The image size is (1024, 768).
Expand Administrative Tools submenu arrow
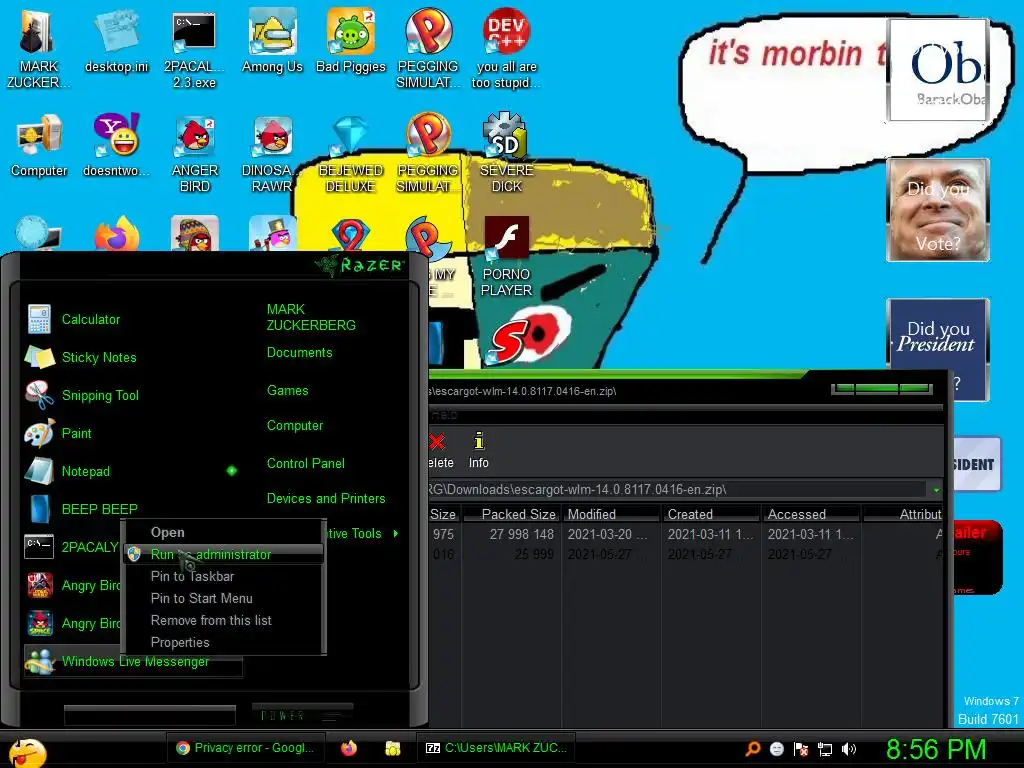[396, 534]
